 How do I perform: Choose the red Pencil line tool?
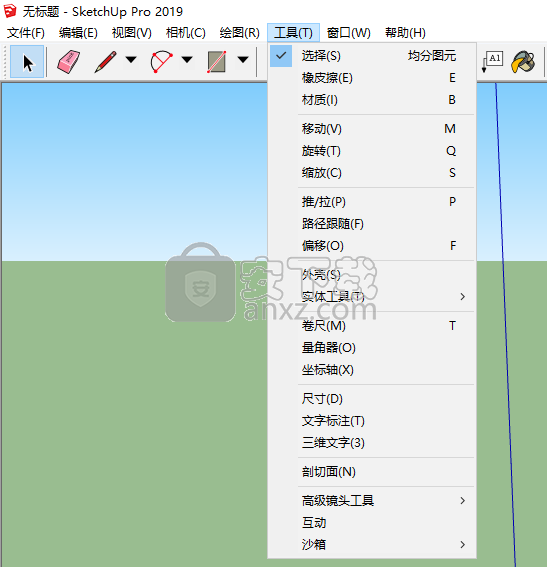(105, 61)
